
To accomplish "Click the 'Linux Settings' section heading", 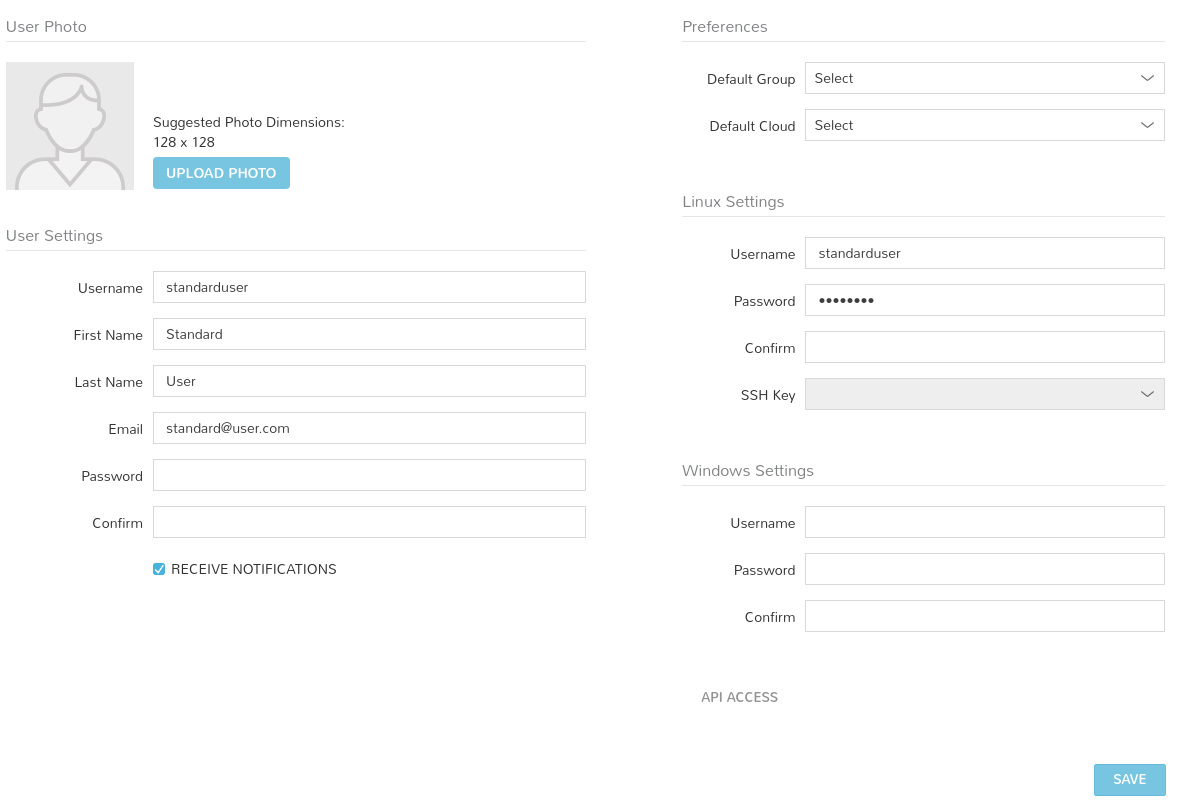I will pyautogui.click(x=733, y=202).
